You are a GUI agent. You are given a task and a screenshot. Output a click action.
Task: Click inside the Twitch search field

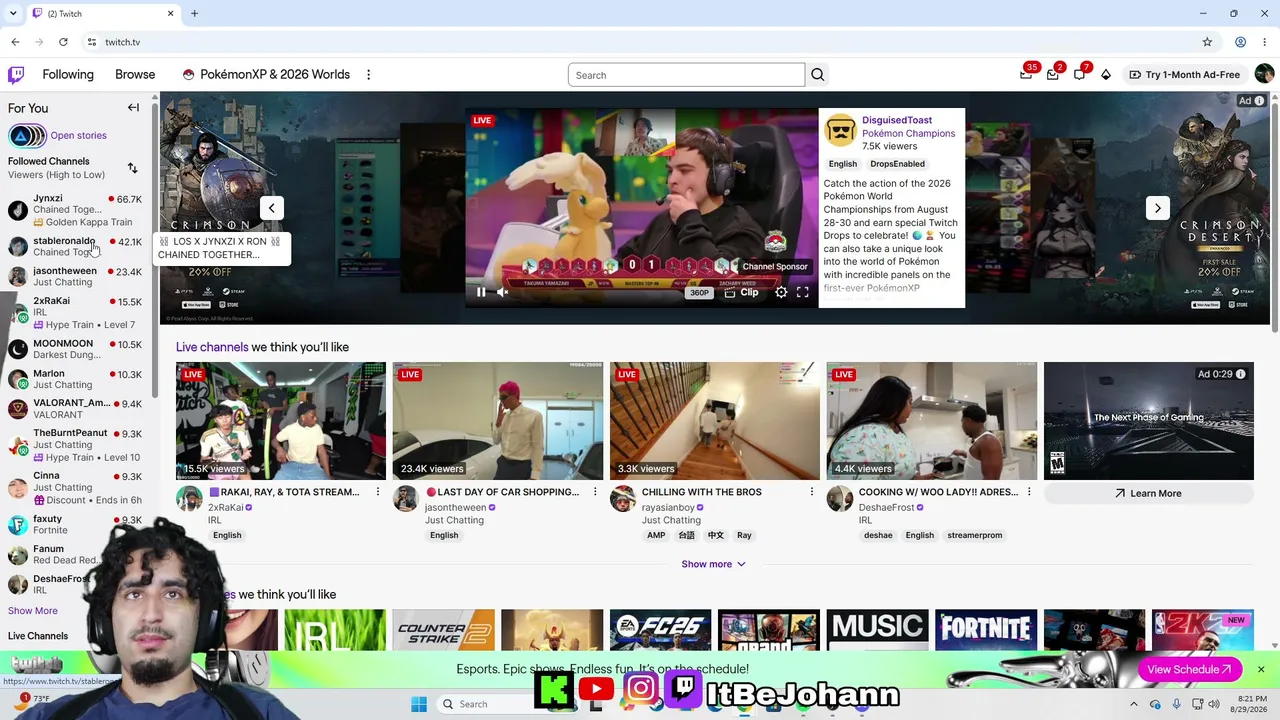pos(686,75)
